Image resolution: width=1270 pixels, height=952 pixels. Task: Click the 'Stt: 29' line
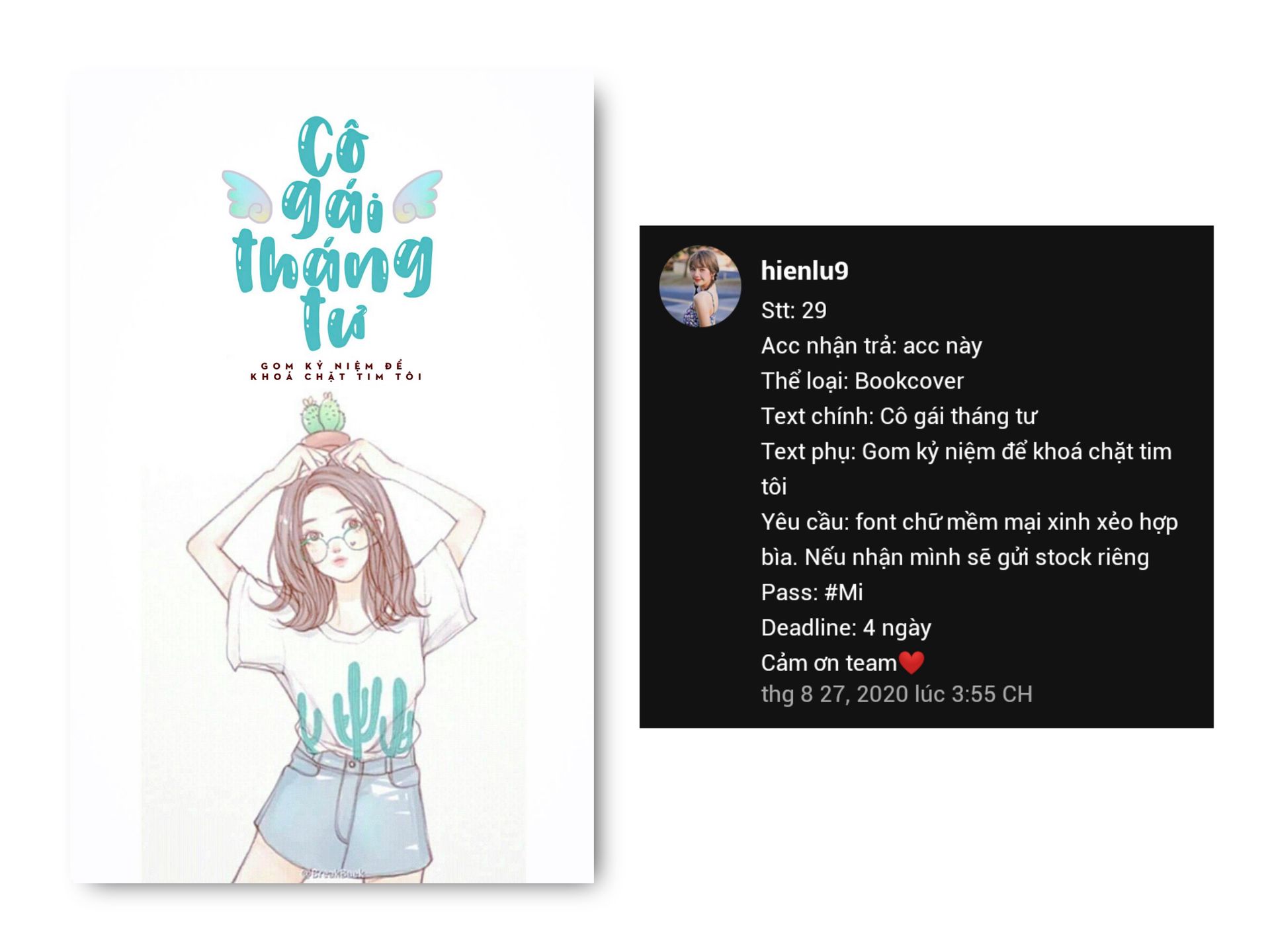tap(794, 311)
